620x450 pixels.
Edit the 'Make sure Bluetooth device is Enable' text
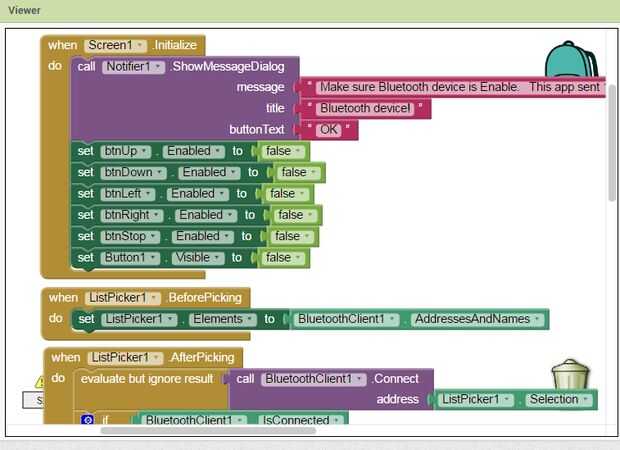(461, 87)
